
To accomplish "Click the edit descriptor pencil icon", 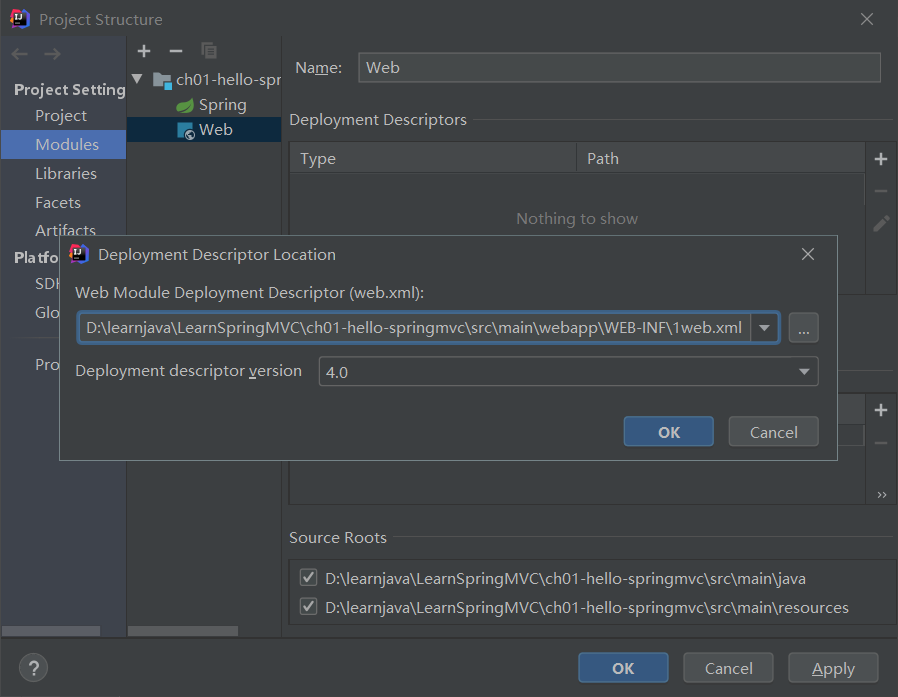I will pos(881,223).
